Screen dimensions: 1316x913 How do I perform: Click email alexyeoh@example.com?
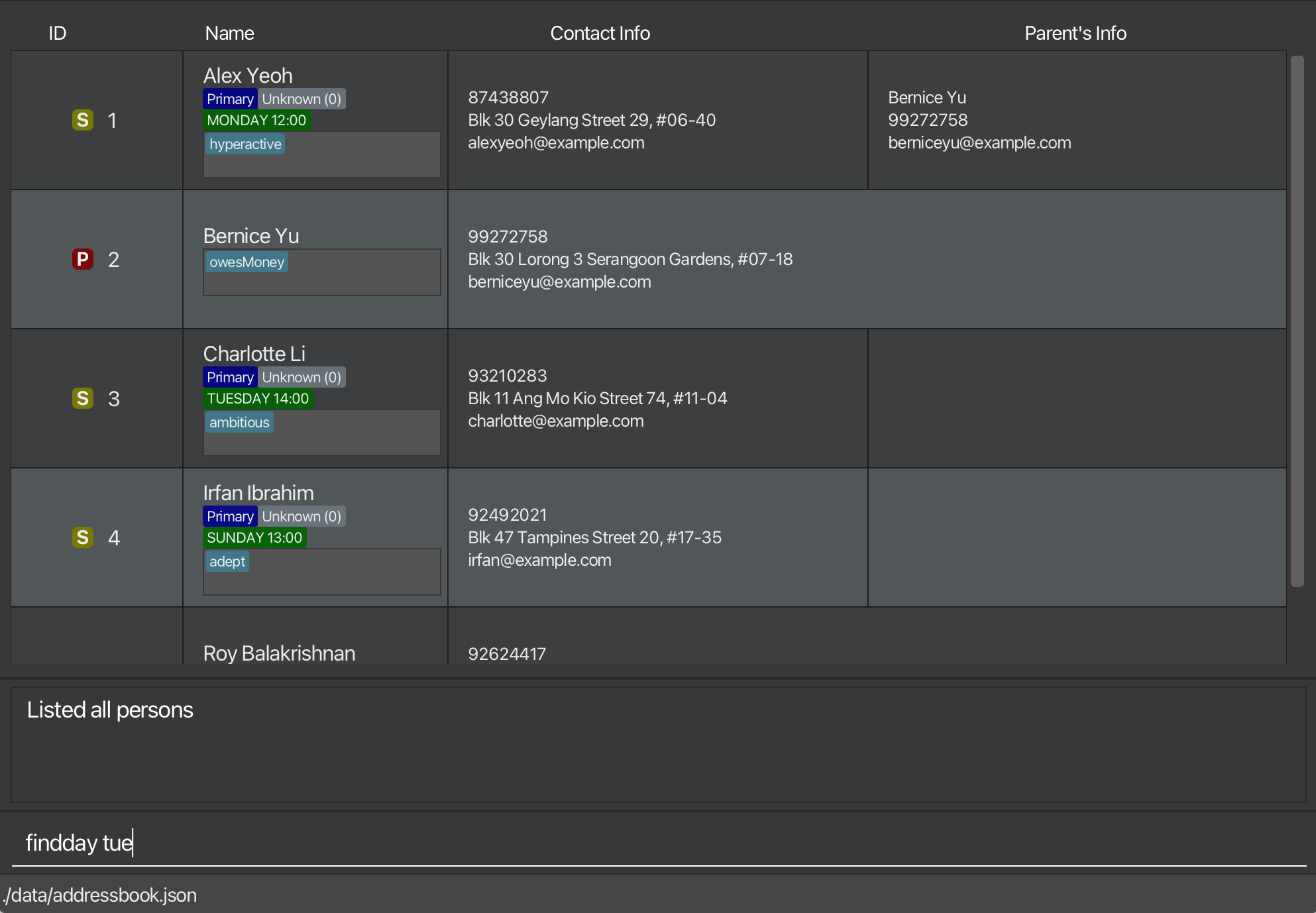click(556, 142)
